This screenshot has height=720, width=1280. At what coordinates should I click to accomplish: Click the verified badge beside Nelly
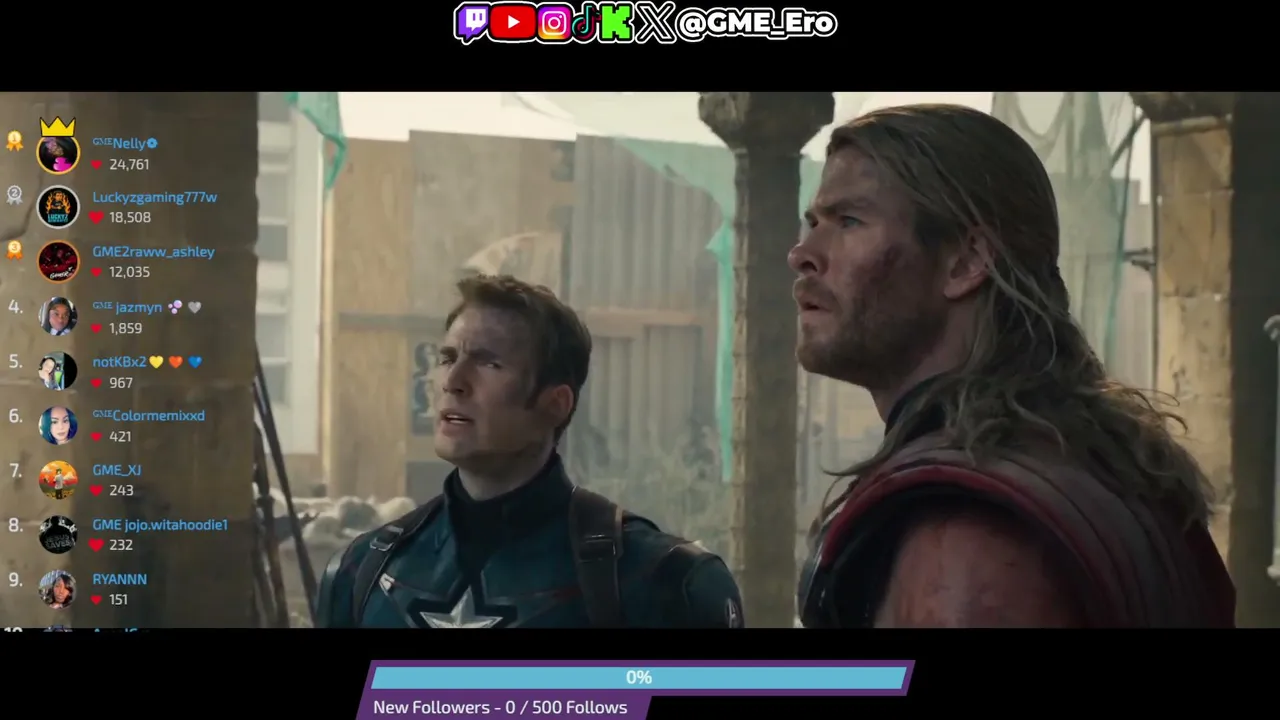tap(152, 144)
